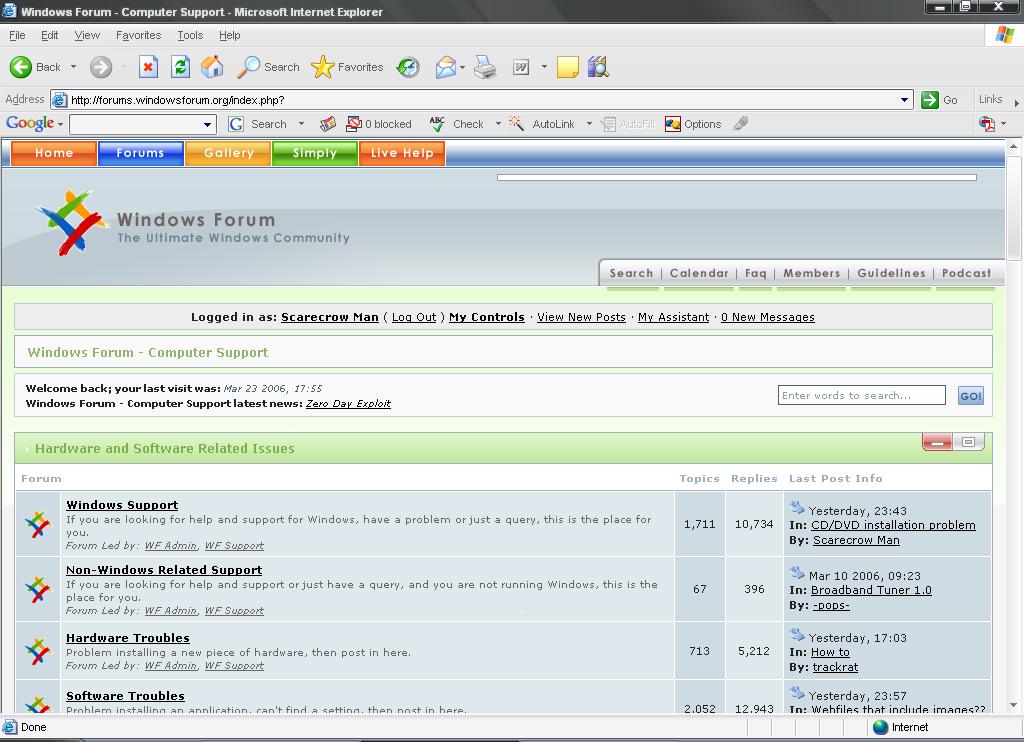Screen dimensions: 1024x742
Task: Open the address bar dropdown arrow
Action: coord(904,100)
